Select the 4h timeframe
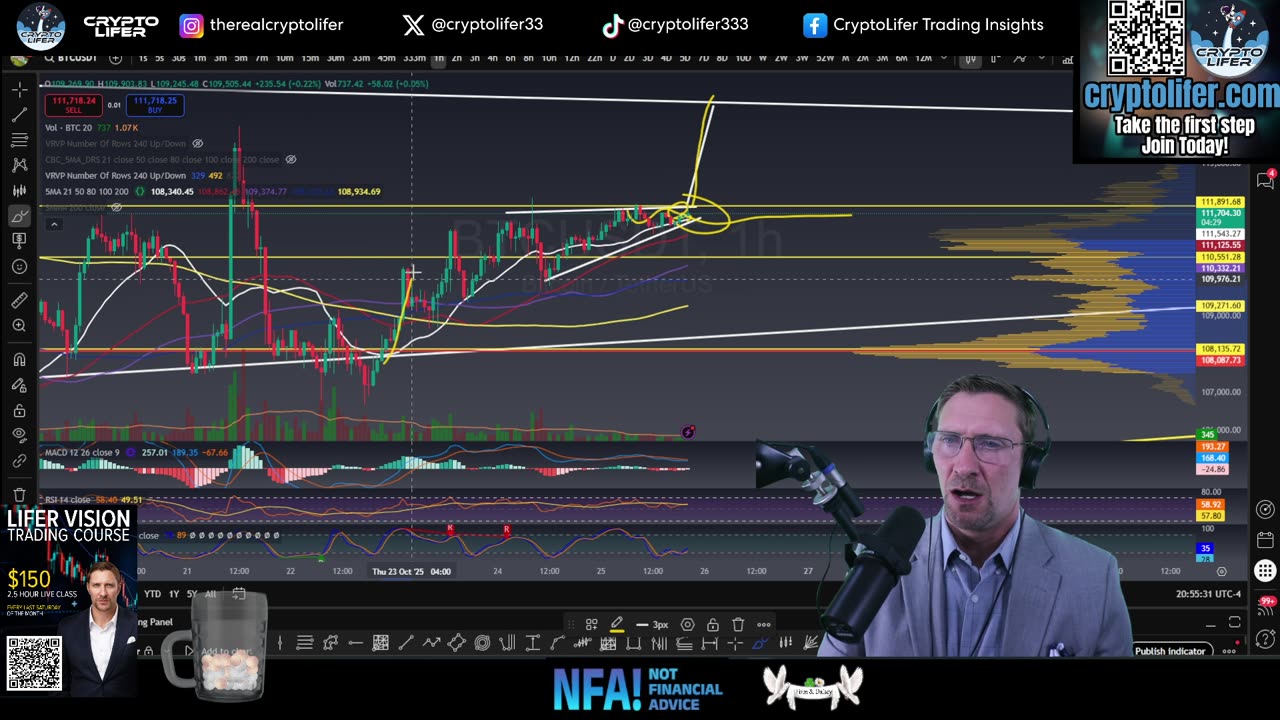This screenshot has height=720, width=1280. pos(493,59)
